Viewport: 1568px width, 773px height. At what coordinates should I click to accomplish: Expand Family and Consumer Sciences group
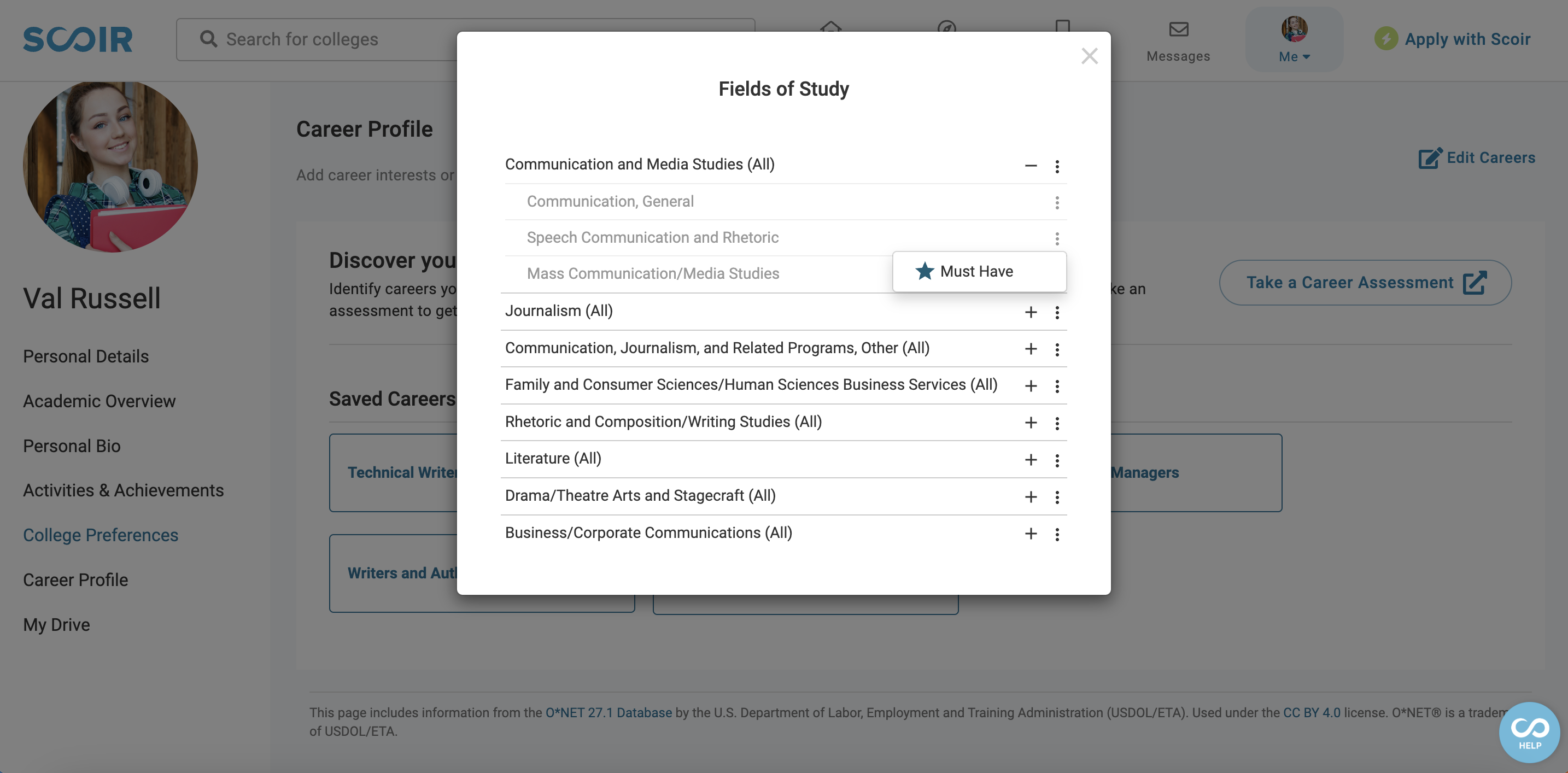[1031, 386]
